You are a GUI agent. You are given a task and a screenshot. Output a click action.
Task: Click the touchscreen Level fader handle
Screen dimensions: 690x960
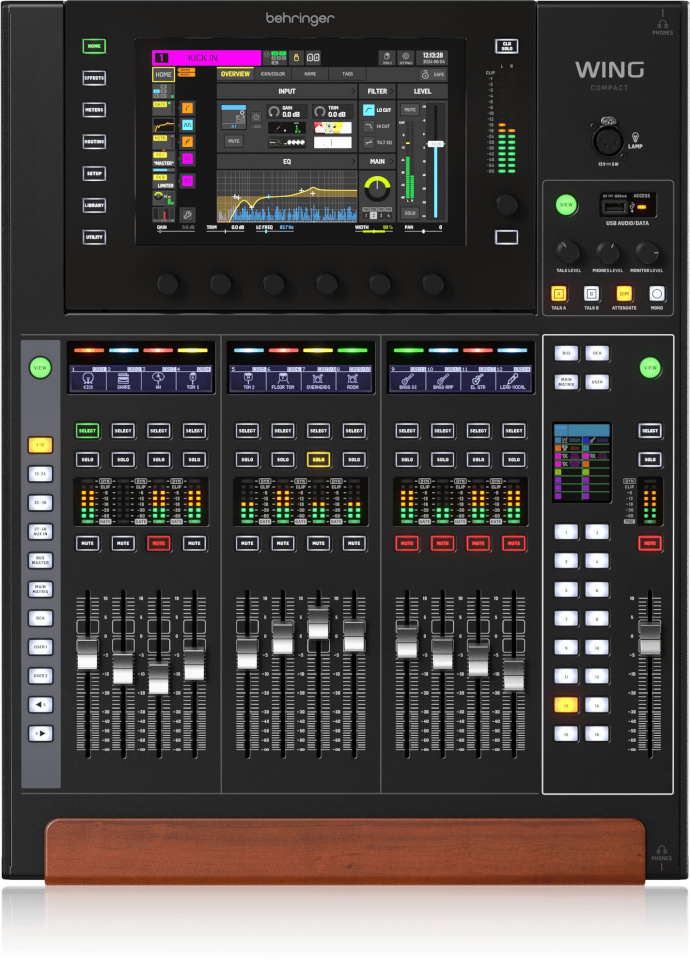click(x=435, y=144)
